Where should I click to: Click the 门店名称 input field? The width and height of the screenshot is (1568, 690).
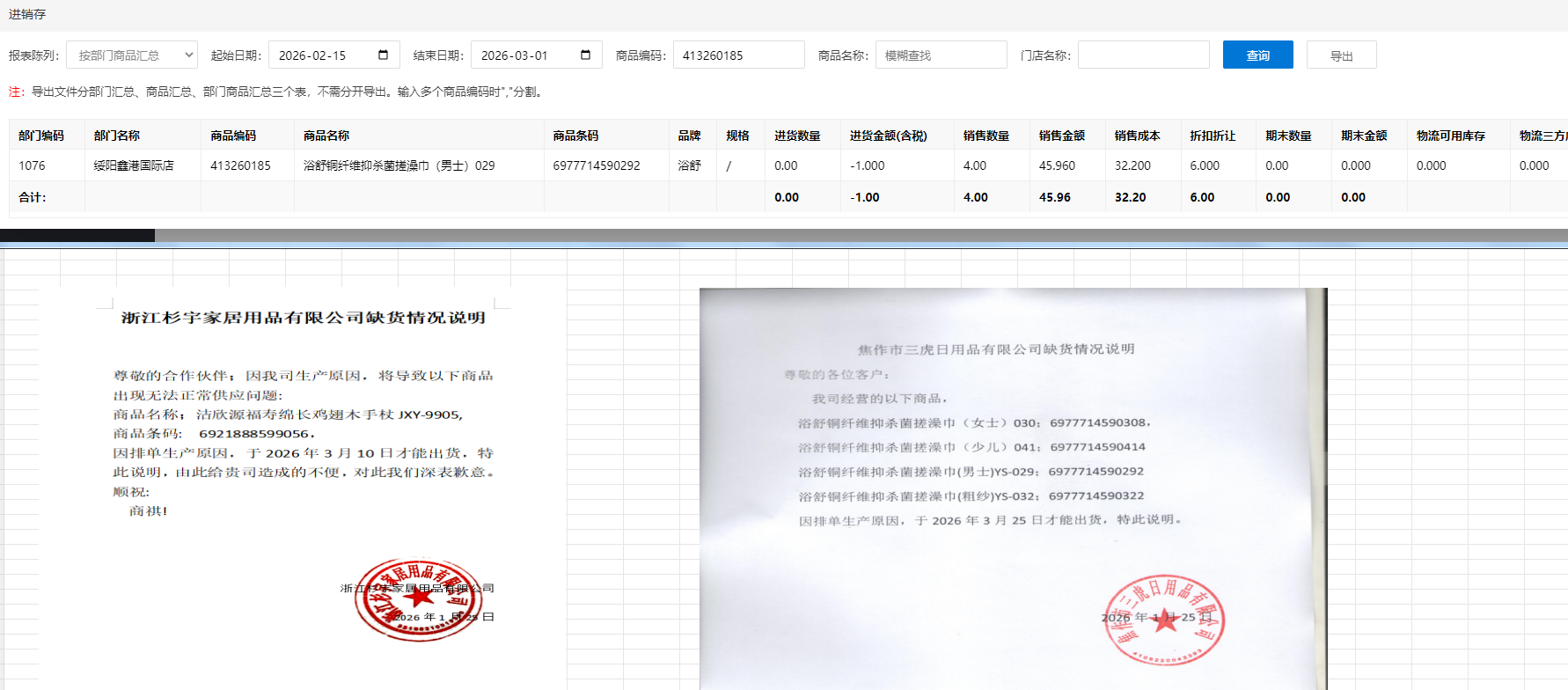point(1143,55)
